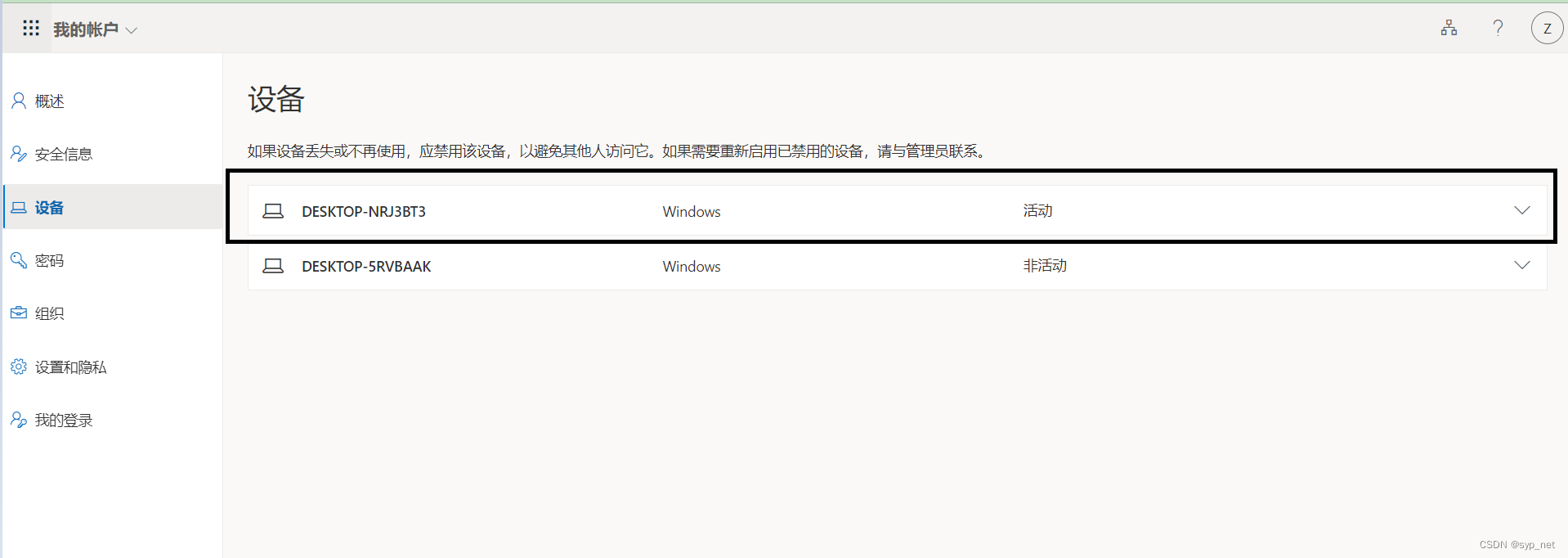Click Windows label of DESKTOP-NRJ3BT3 row
The image size is (1568, 558).
coord(692,211)
